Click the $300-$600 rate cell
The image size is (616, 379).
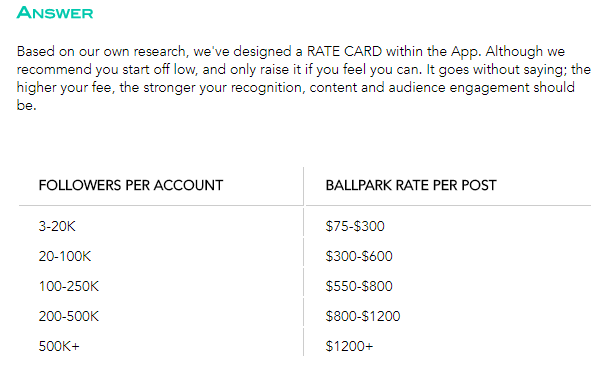click(x=359, y=256)
